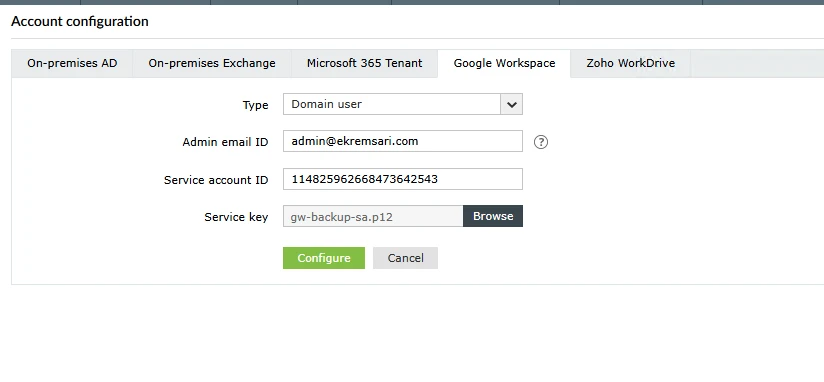The image size is (824, 382).
Task: Browse for a service key file
Action: click(x=493, y=216)
